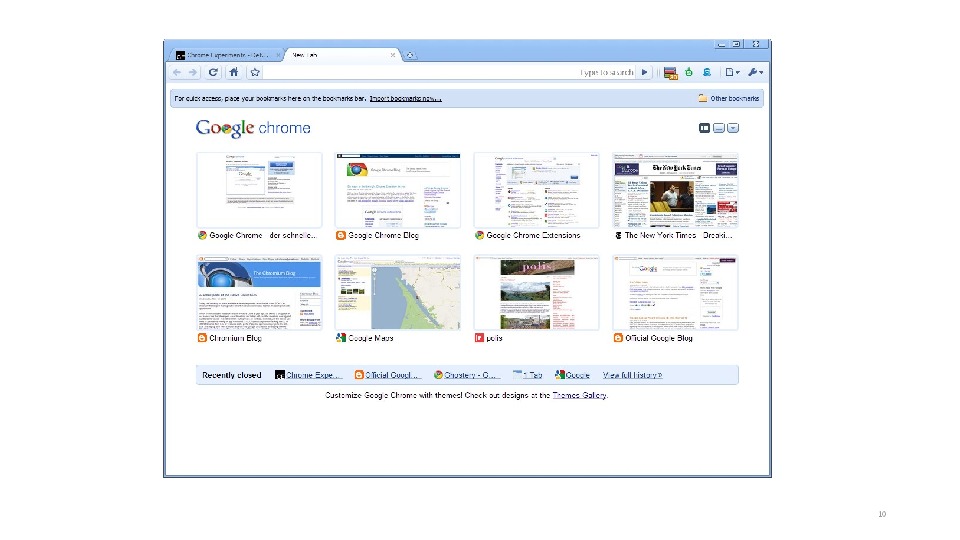Click the Chrome favicon beside Google Chrome Extensions
960x540 pixels.
(x=479, y=236)
